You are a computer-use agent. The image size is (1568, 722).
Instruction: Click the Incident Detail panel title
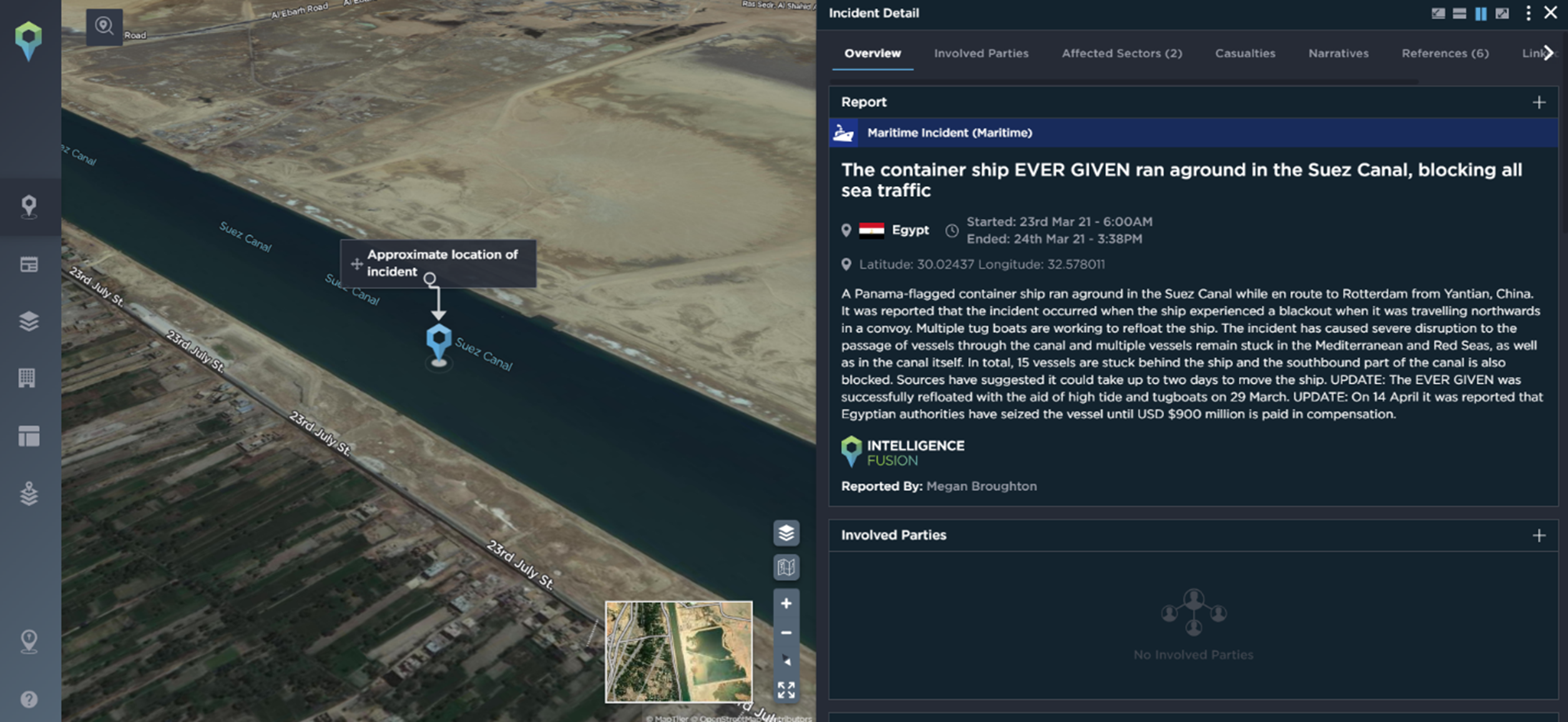tap(873, 13)
